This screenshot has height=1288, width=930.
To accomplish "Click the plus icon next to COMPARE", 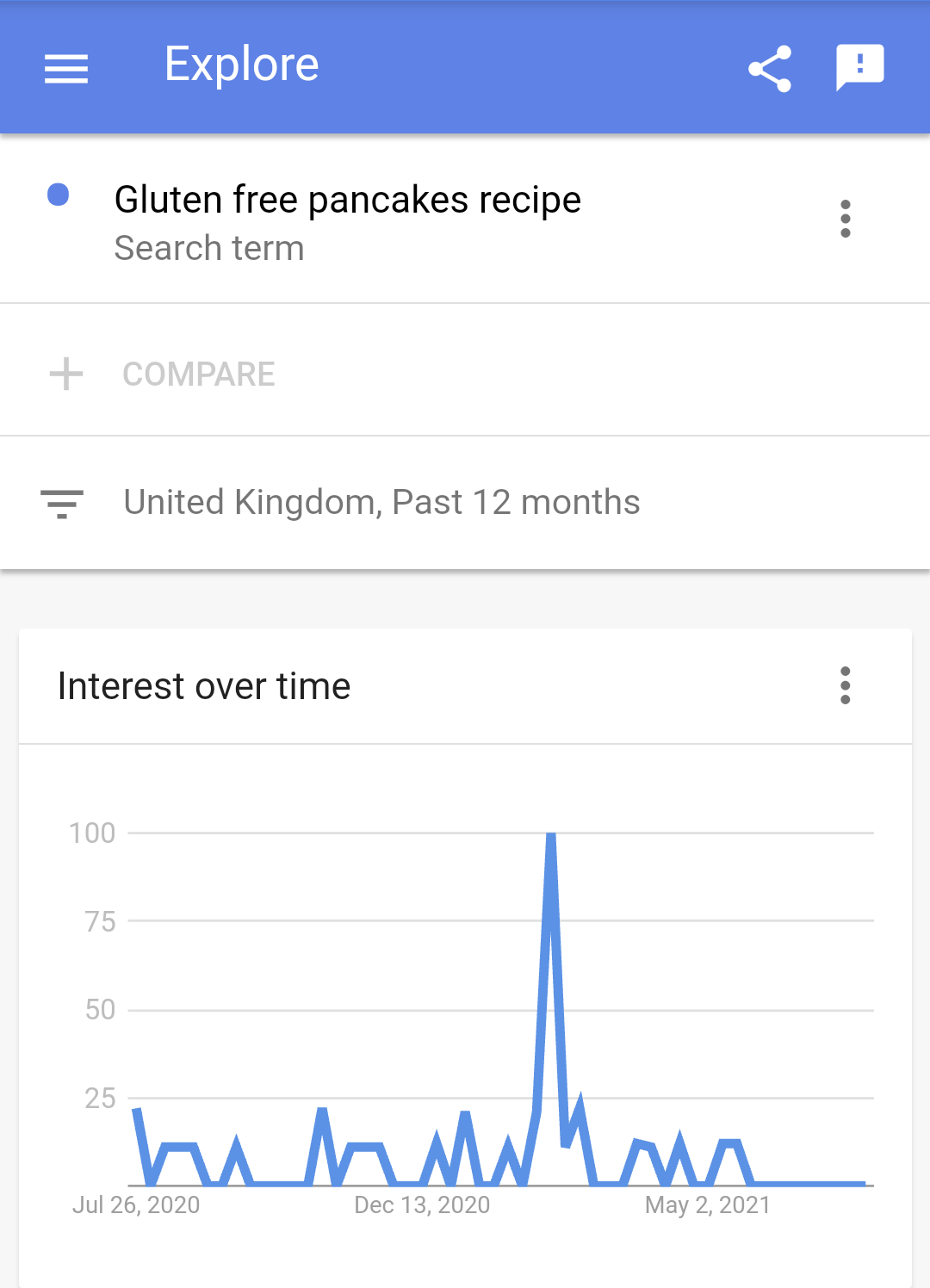I will point(66,375).
